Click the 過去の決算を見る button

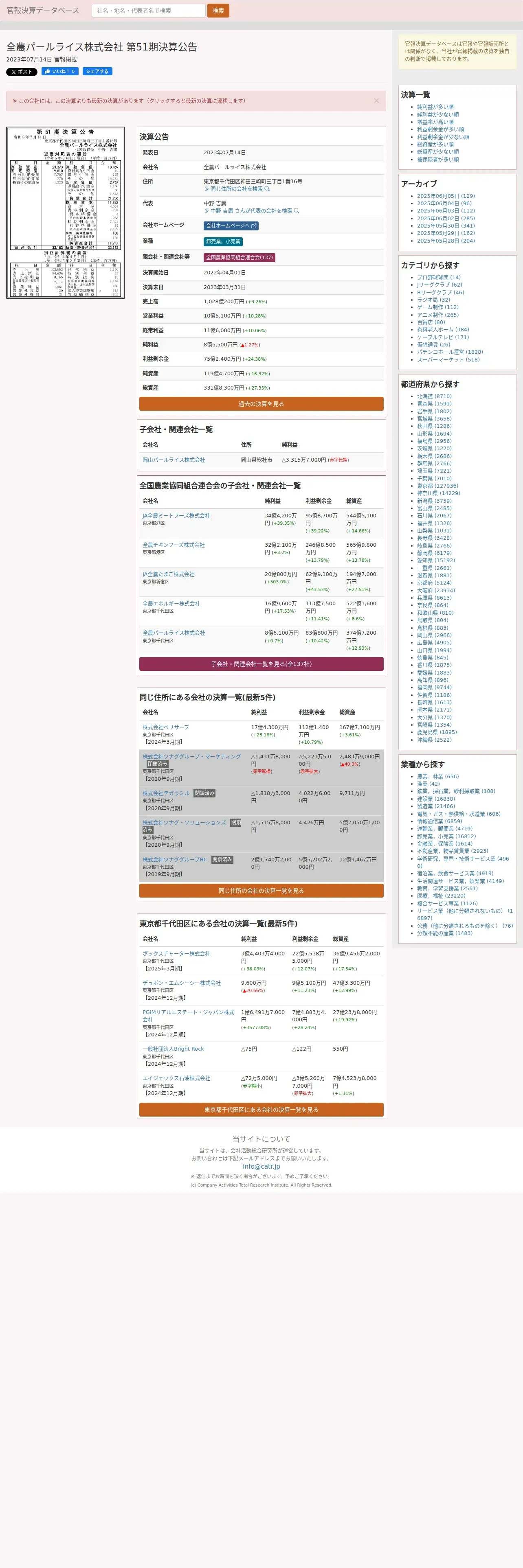(x=261, y=404)
